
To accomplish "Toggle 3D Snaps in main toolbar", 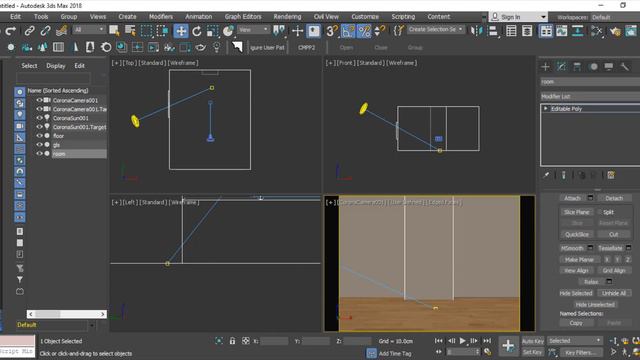I will 332,31.
